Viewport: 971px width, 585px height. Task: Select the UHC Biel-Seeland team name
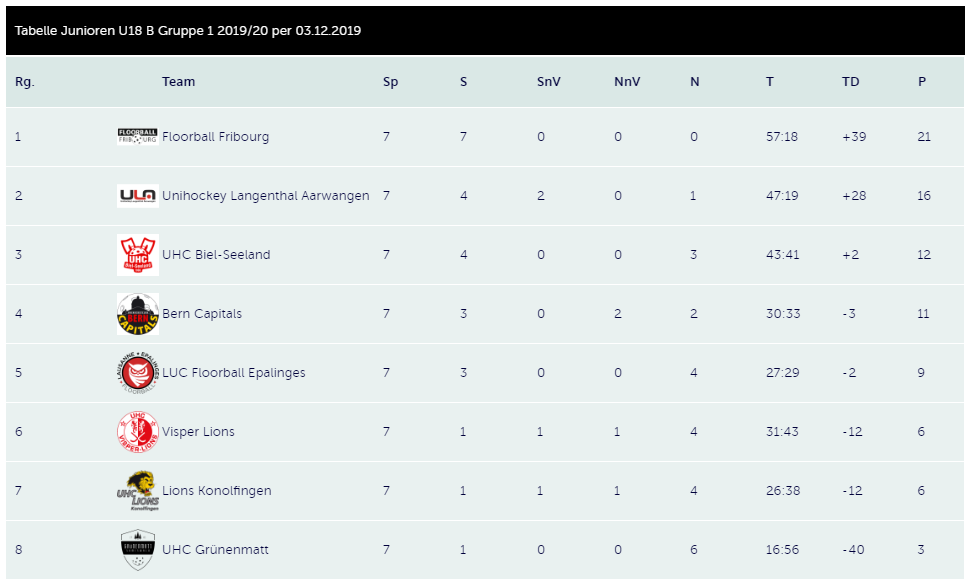(216, 254)
